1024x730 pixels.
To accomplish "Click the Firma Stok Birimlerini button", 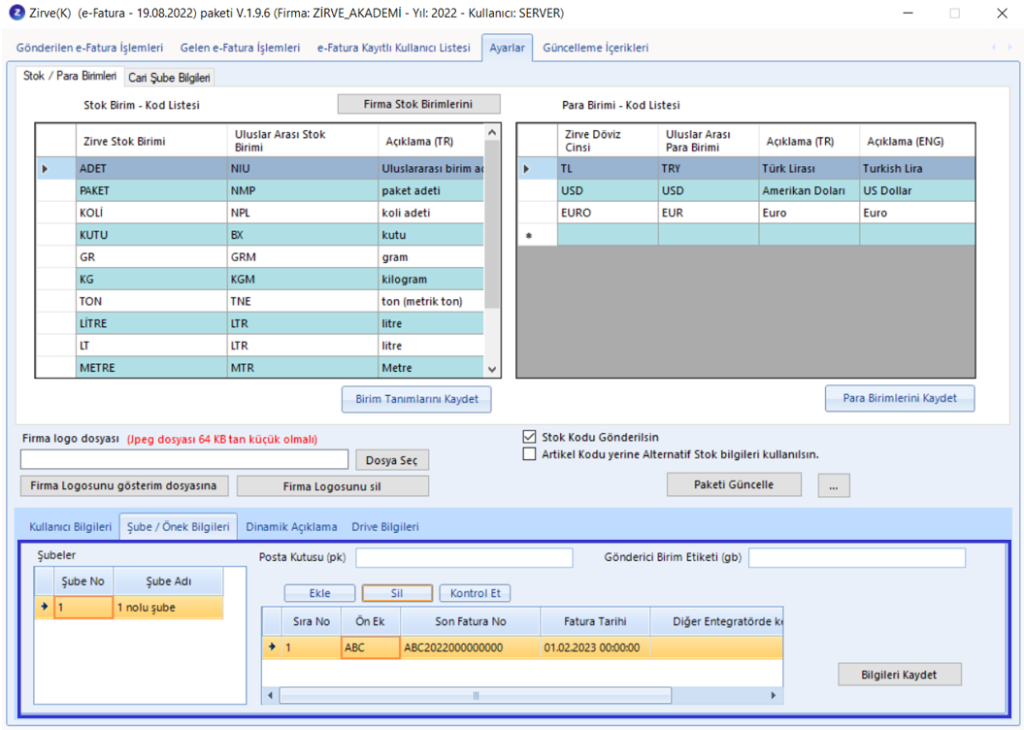I will tap(419, 104).
